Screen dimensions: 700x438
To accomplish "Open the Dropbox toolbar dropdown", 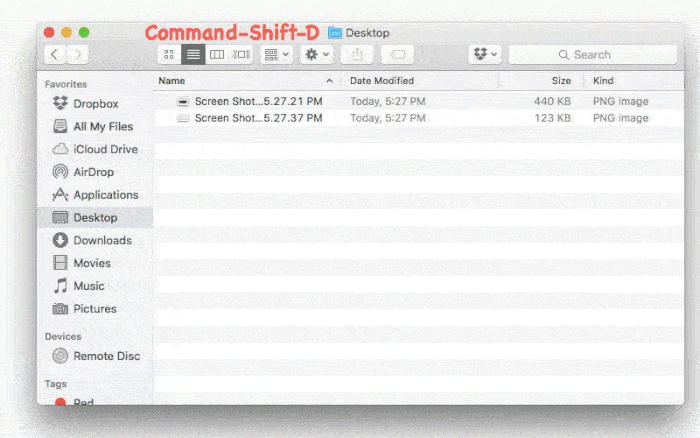I will point(485,54).
